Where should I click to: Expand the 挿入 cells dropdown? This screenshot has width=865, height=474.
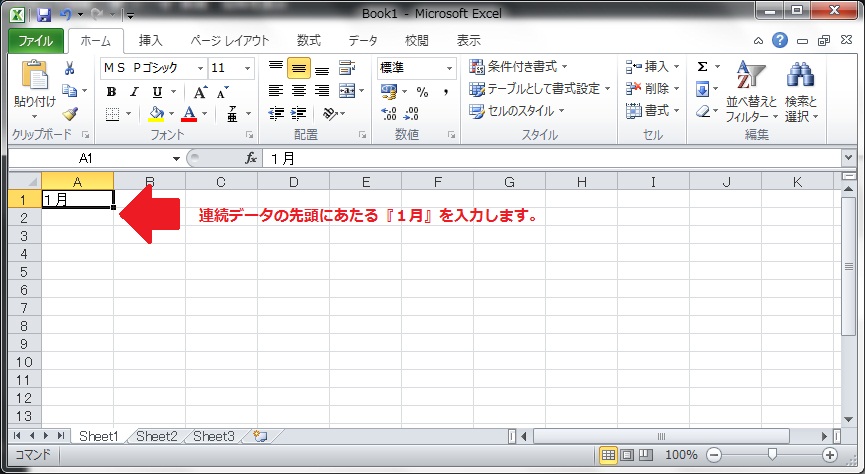(x=676, y=67)
